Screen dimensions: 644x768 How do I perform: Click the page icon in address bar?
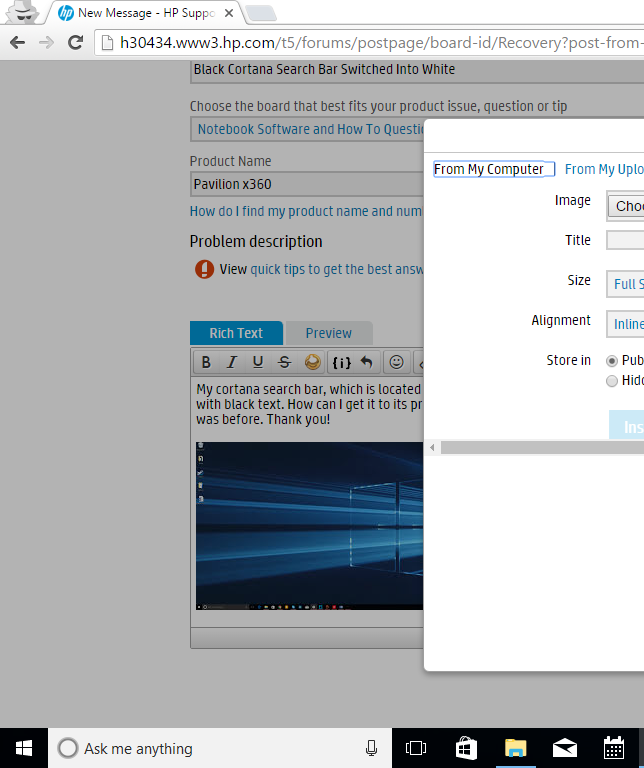pos(107,43)
